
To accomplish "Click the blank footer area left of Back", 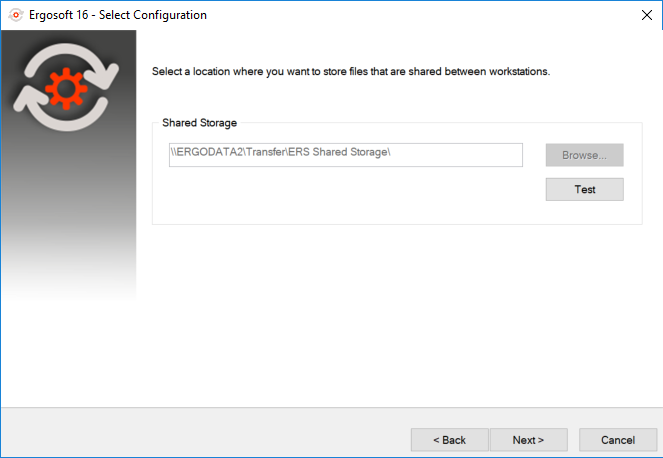I will (x=203, y=436).
